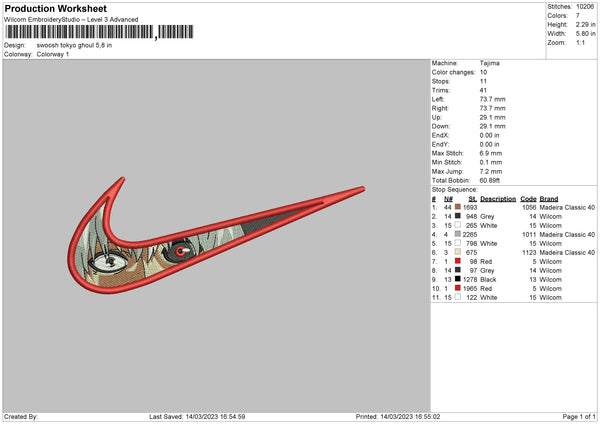Click the Machine value Tajima

tap(489, 63)
